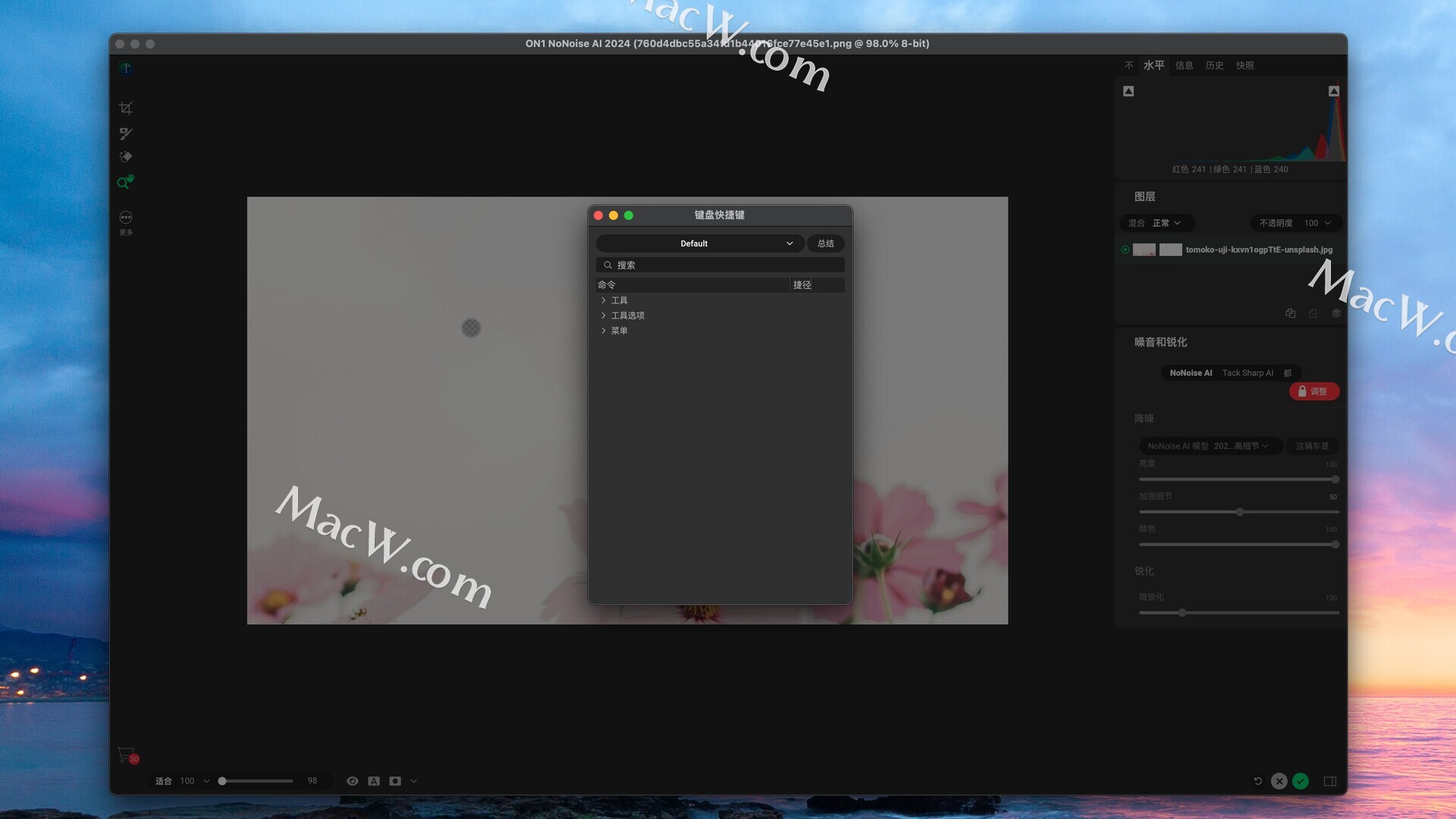Viewport: 1456px width, 819px height.
Task: Open mask view options chevron in bottom bar
Action: [x=414, y=781]
